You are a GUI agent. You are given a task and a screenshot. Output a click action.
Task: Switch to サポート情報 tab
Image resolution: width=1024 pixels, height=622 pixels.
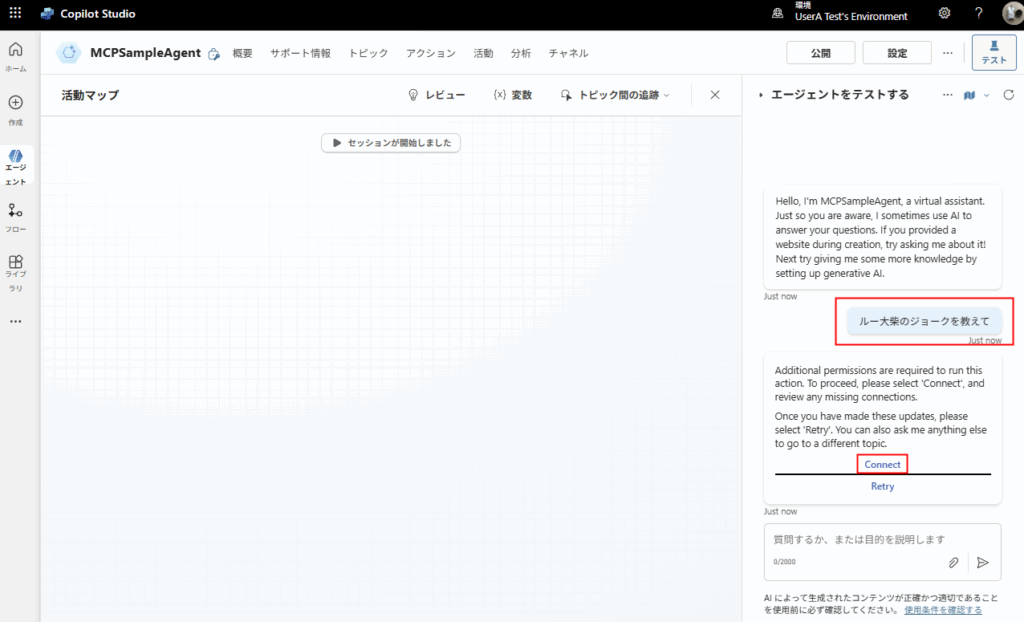(300, 53)
